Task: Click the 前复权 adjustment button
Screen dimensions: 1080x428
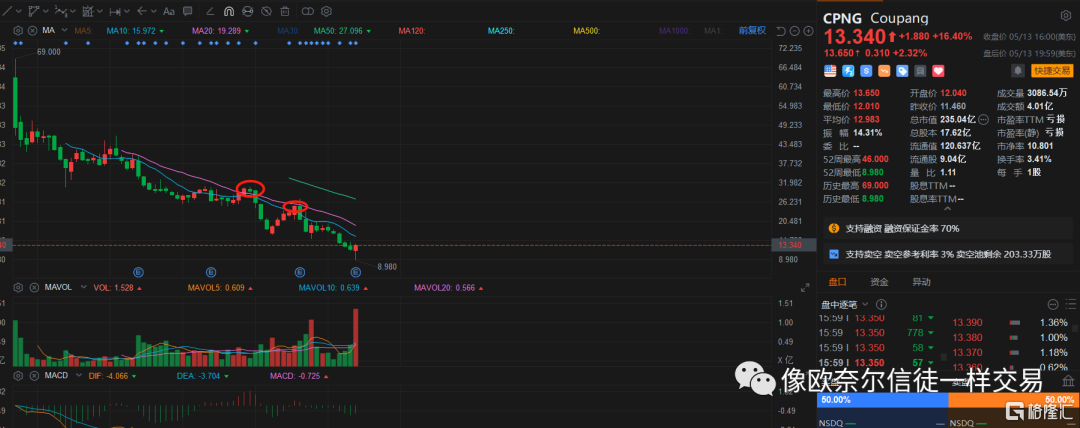Action: tap(752, 30)
